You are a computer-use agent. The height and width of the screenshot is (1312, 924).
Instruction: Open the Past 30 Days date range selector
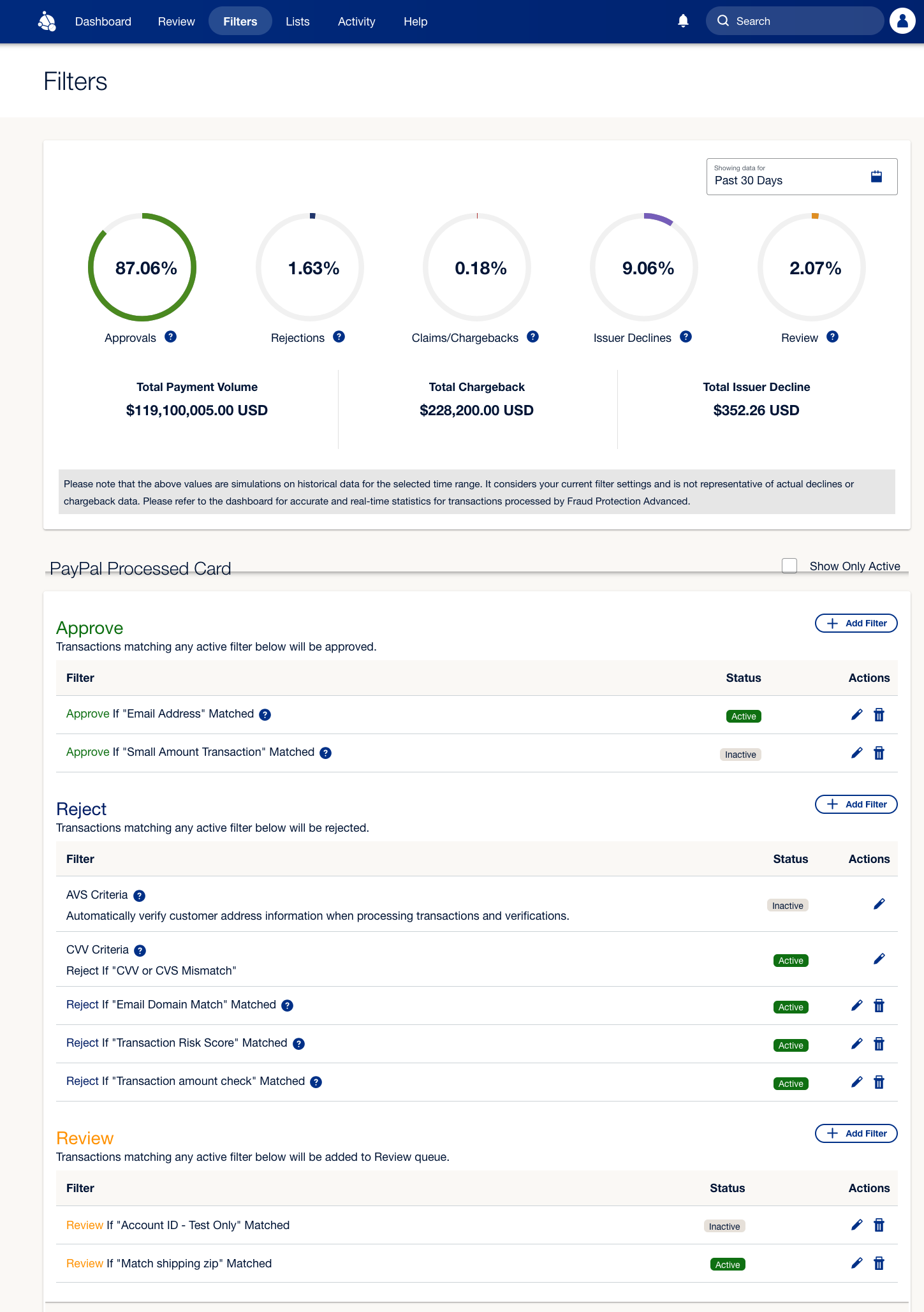(801, 177)
